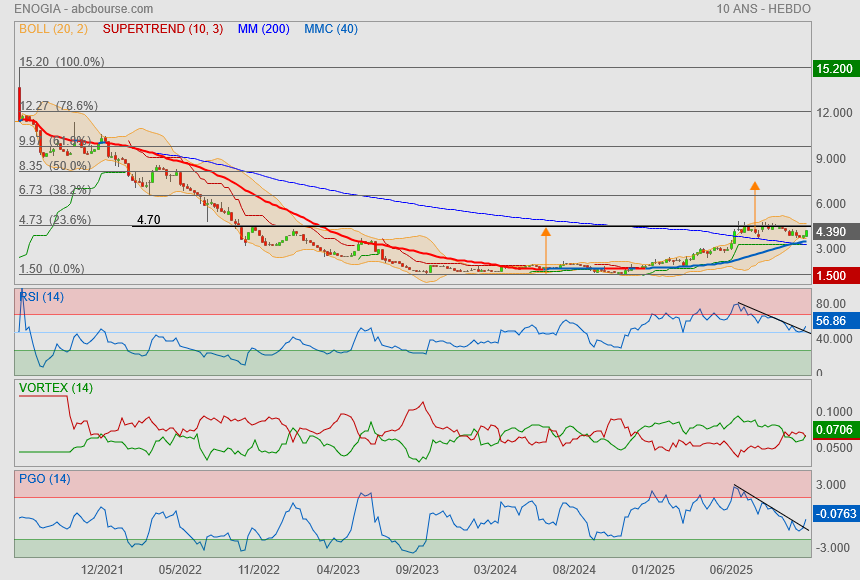860x580 pixels.
Task: Click the RSI (14) panel label
Action: (41, 296)
